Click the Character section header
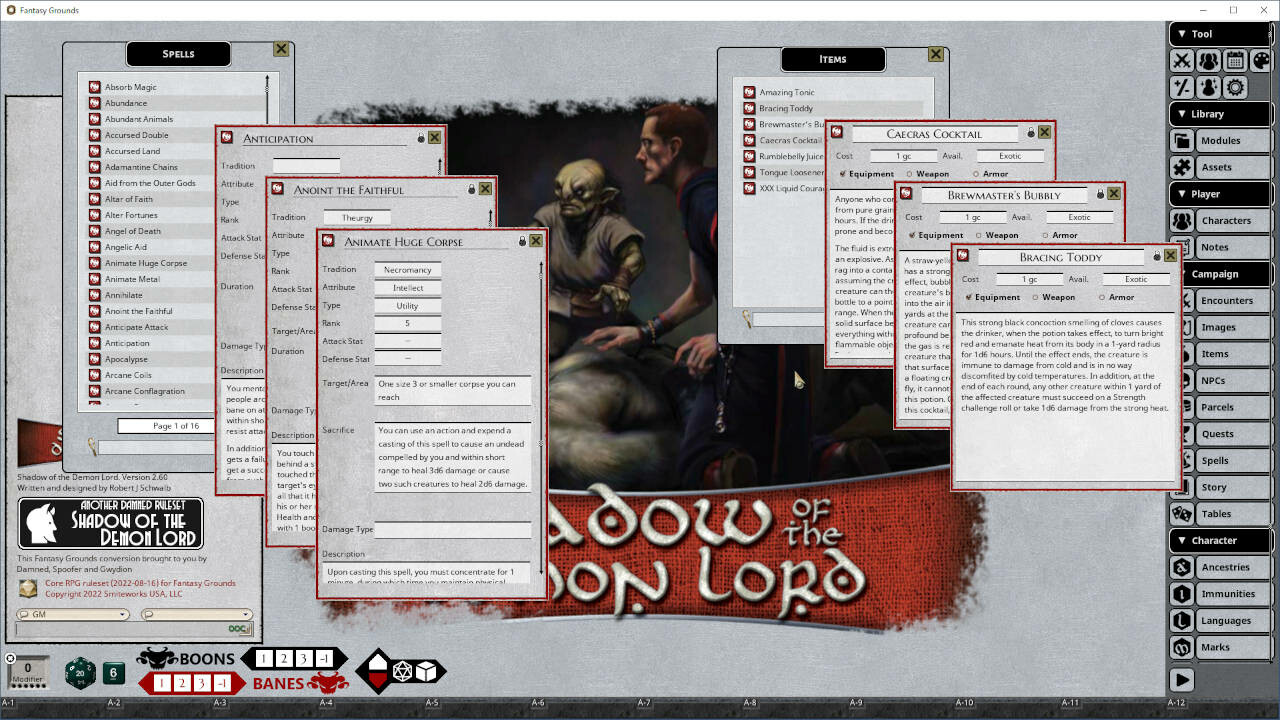The image size is (1280, 720). [1215, 540]
